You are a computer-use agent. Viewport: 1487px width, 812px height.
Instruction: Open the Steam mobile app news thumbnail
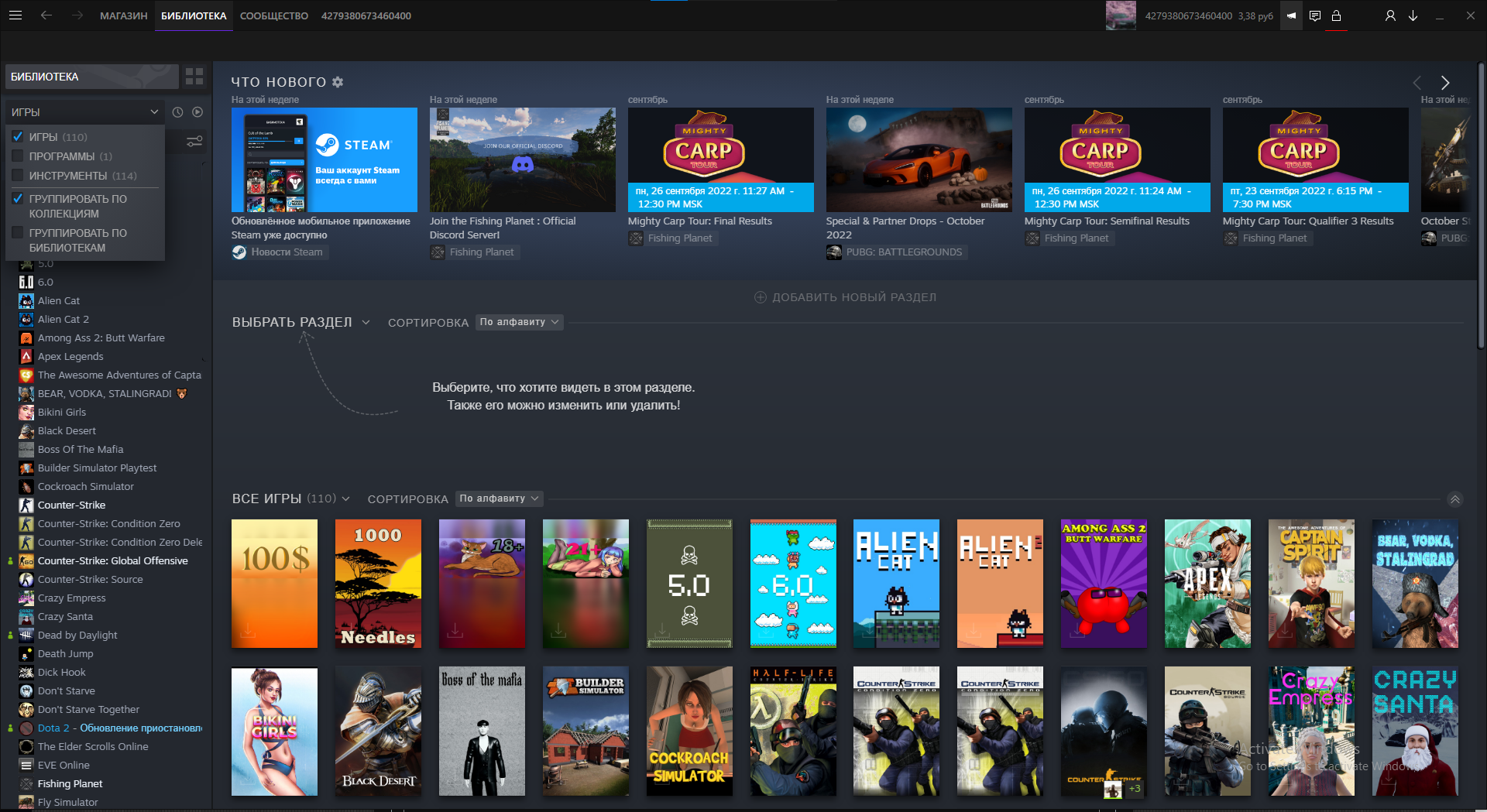[x=325, y=159]
